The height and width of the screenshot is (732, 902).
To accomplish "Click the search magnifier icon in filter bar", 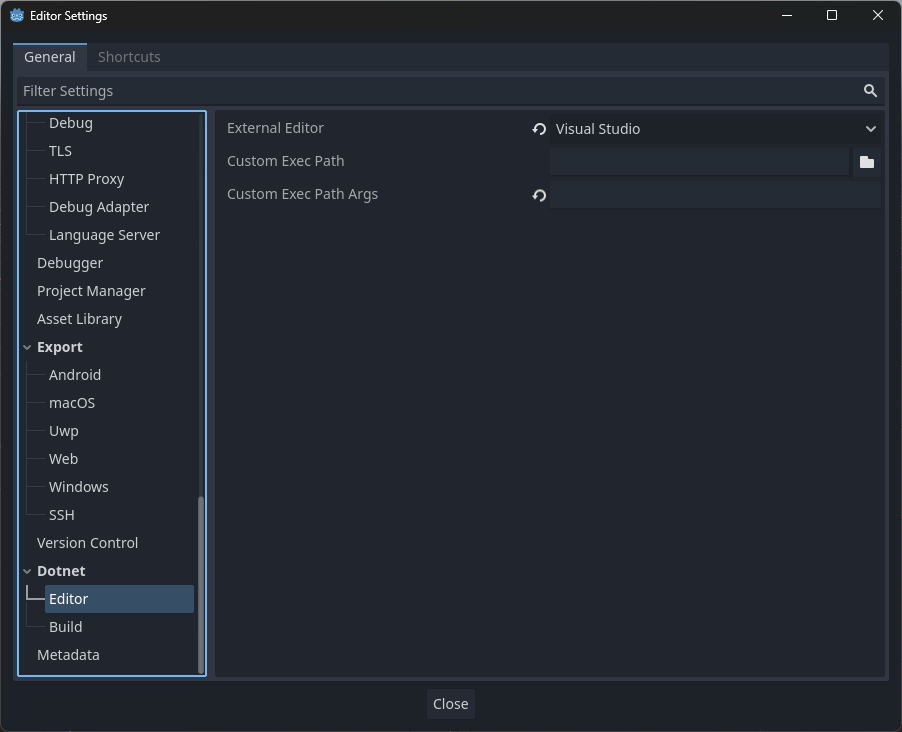I will click(x=870, y=91).
